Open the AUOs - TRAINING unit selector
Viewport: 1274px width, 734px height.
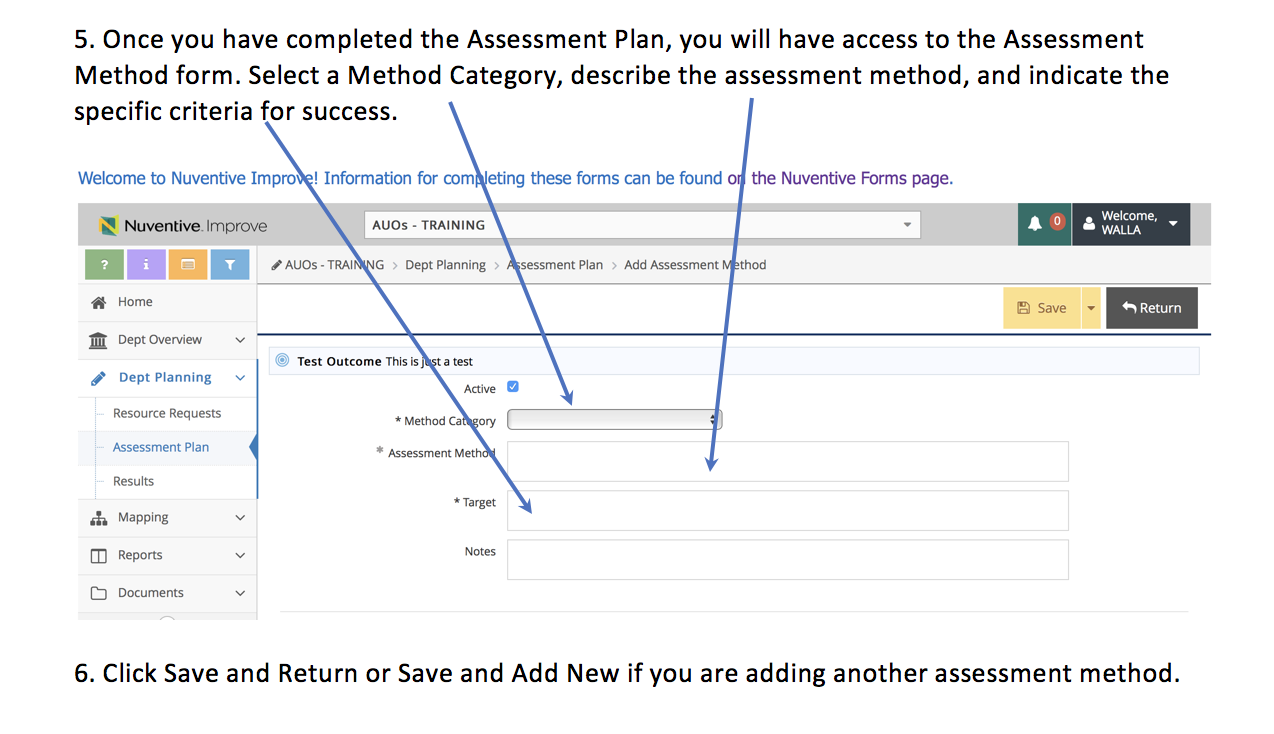point(641,225)
